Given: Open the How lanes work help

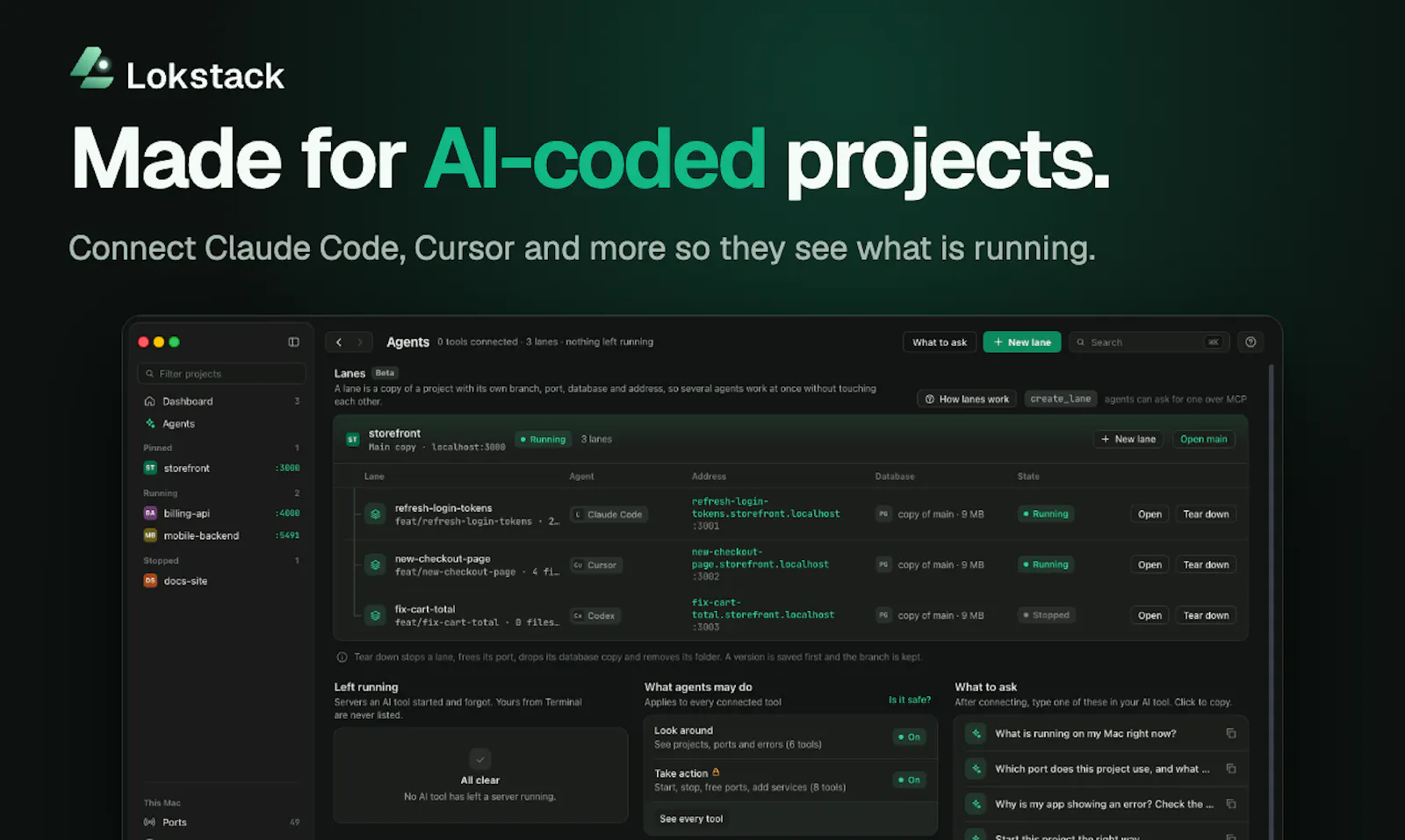Looking at the screenshot, I should click(967, 399).
